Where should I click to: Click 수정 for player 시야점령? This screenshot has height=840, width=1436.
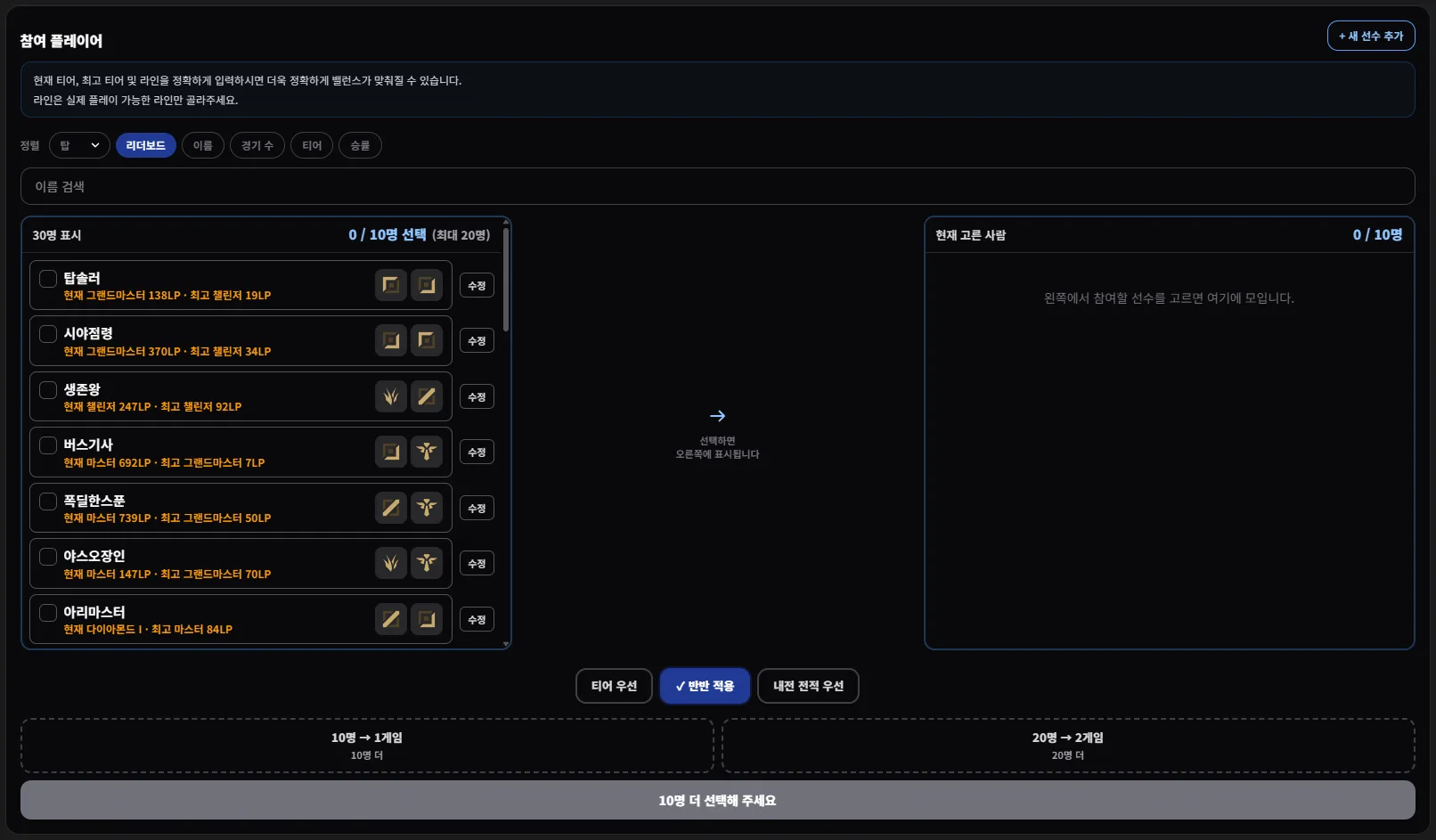tap(477, 341)
